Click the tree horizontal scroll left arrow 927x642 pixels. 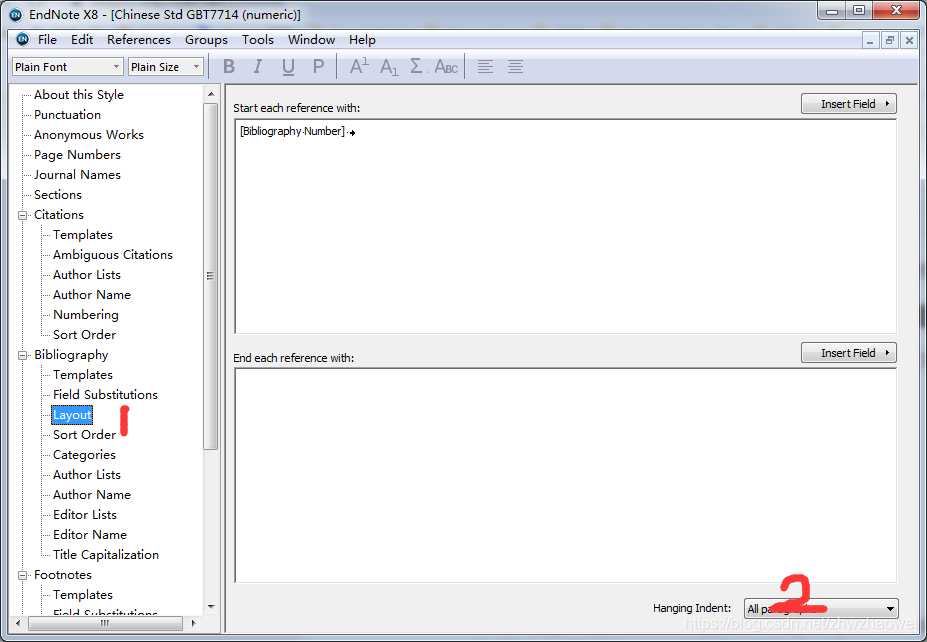[x=18, y=623]
